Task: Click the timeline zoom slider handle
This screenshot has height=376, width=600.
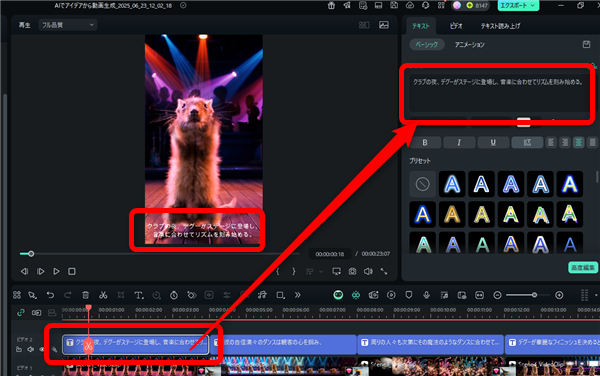Action: click(x=534, y=295)
